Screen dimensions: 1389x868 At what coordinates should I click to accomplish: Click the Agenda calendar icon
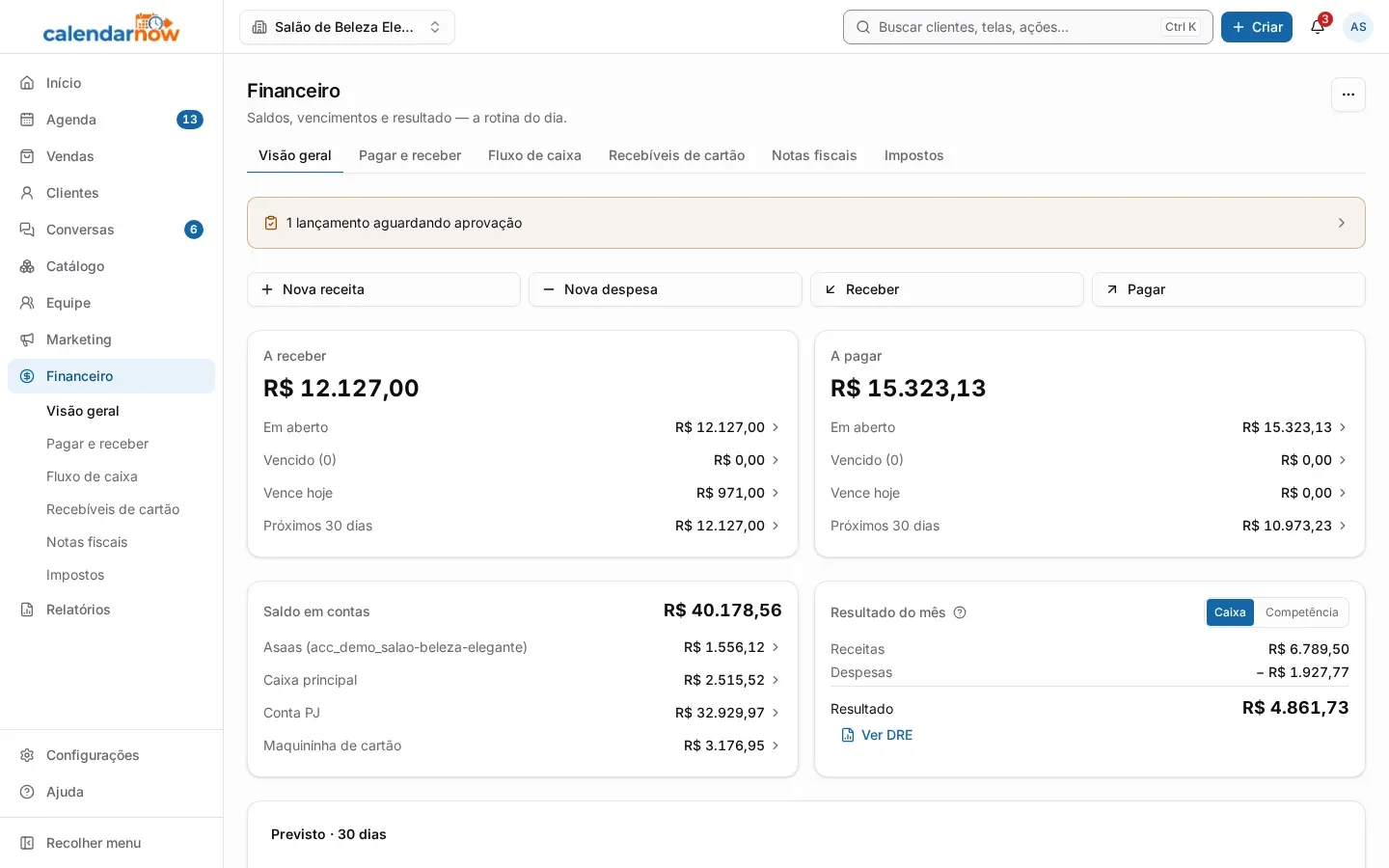pos(27,120)
